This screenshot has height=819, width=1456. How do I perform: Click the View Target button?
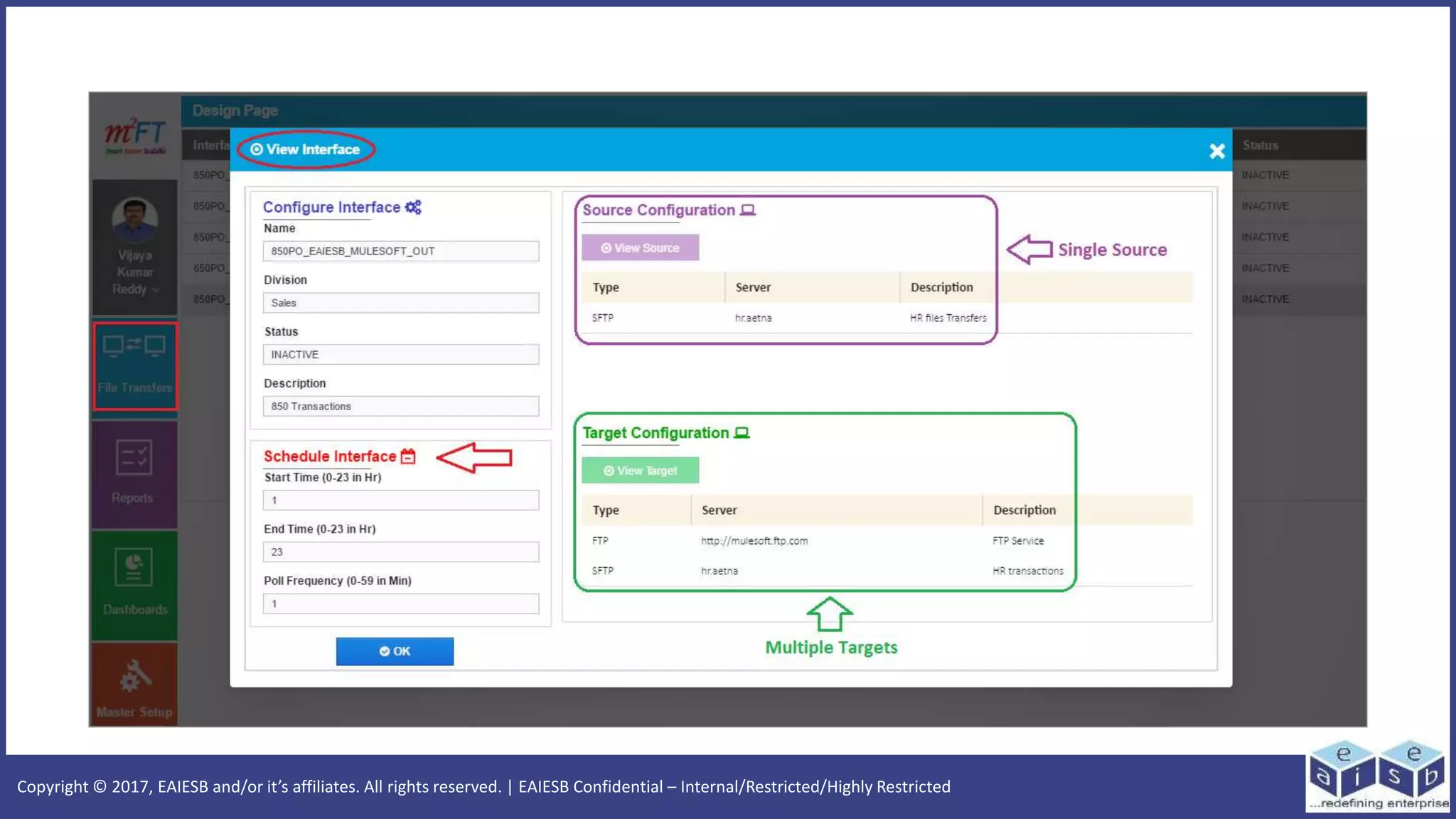640,471
